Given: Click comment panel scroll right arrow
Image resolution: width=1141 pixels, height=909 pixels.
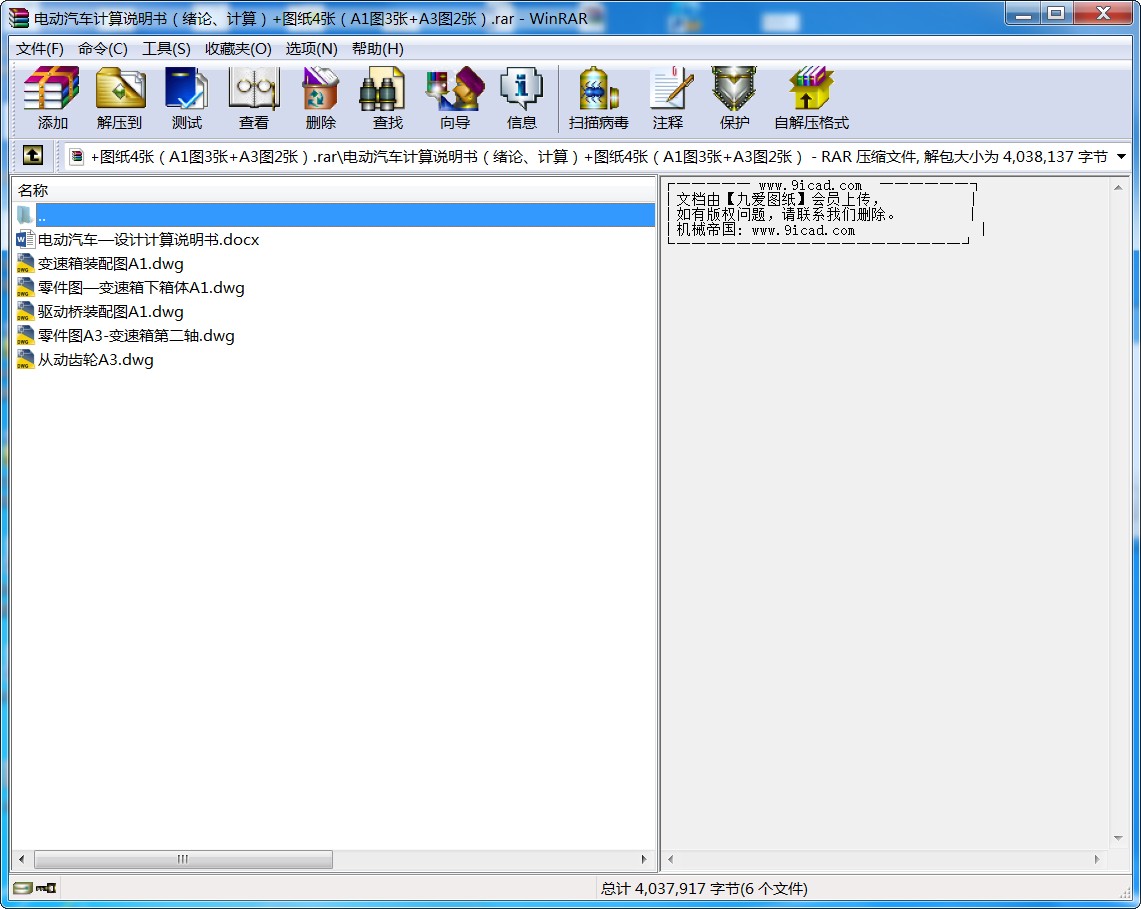Looking at the screenshot, I should (x=1097, y=859).
